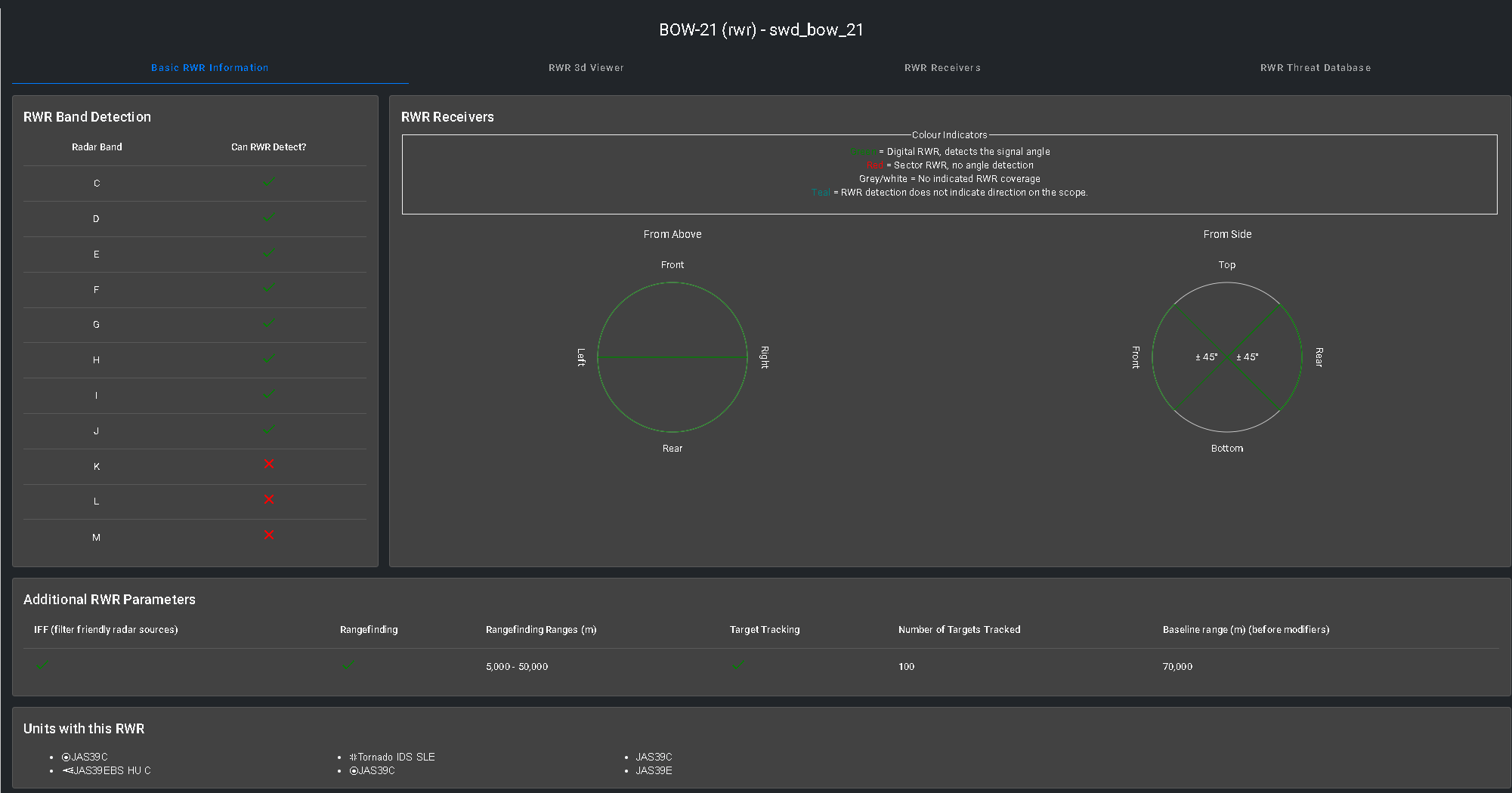Click the green check in row I
Viewport: 1512px width, 793px height.
[269, 394]
